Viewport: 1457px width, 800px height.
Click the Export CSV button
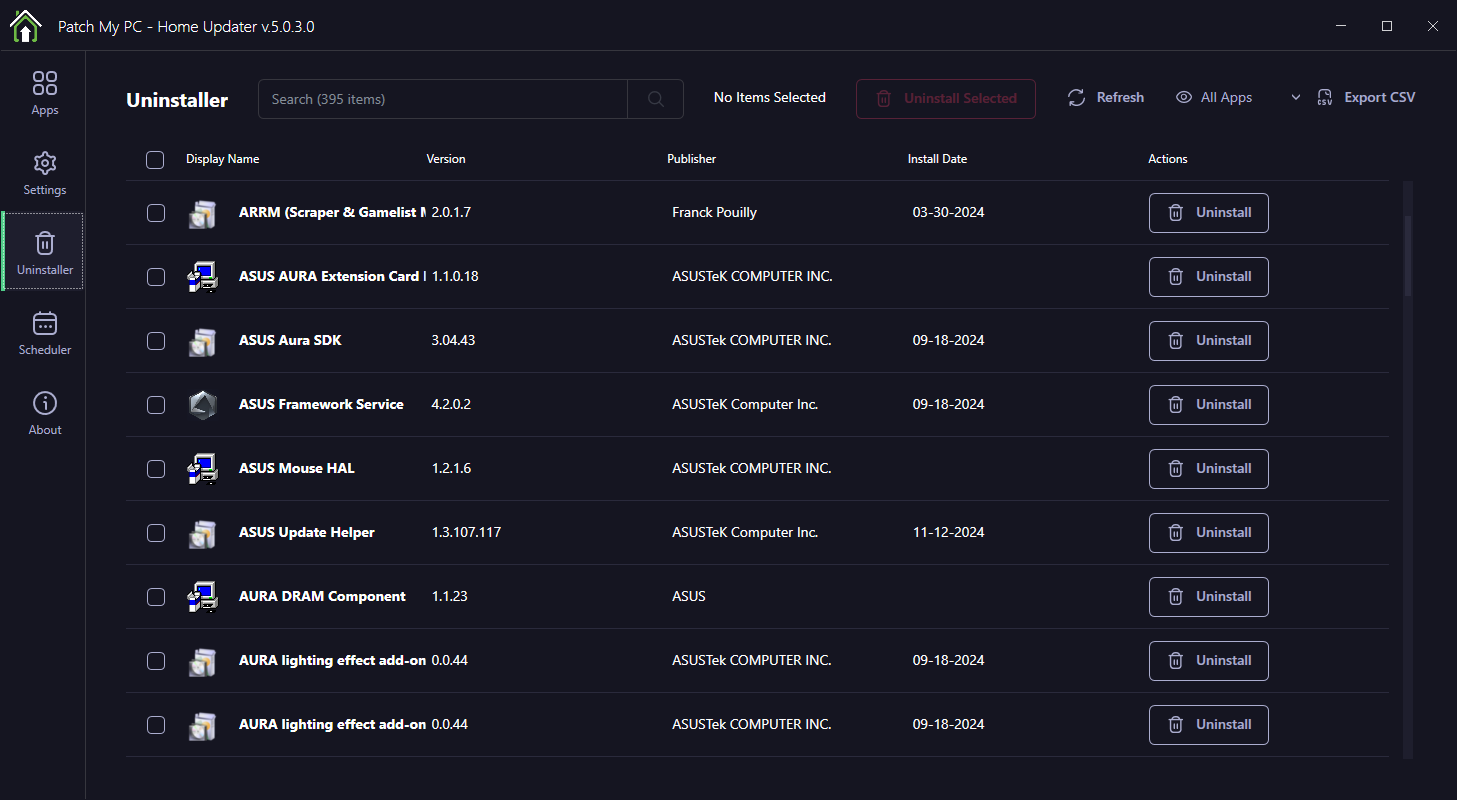pyautogui.click(x=1366, y=97)
